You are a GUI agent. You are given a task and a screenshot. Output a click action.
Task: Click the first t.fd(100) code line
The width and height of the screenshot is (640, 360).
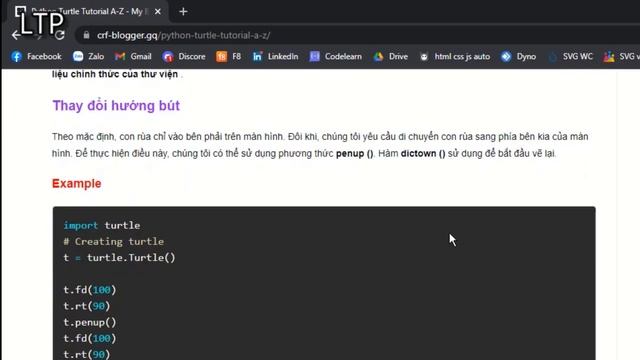(x=89, y=290)
